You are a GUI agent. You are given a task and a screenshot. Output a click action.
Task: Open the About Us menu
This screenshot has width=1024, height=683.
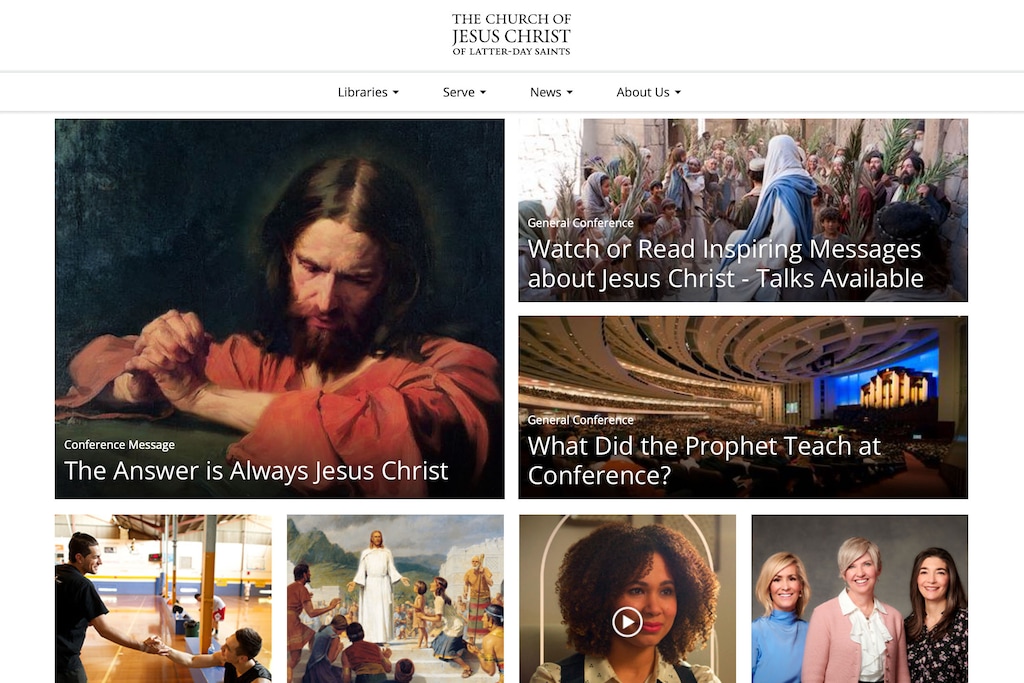click(648, 92)
